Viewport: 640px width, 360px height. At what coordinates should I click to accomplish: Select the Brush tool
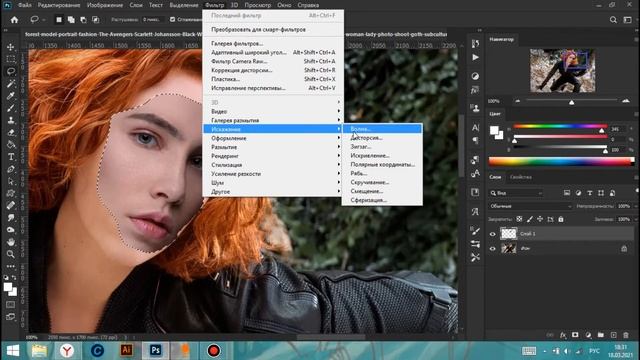11,108
